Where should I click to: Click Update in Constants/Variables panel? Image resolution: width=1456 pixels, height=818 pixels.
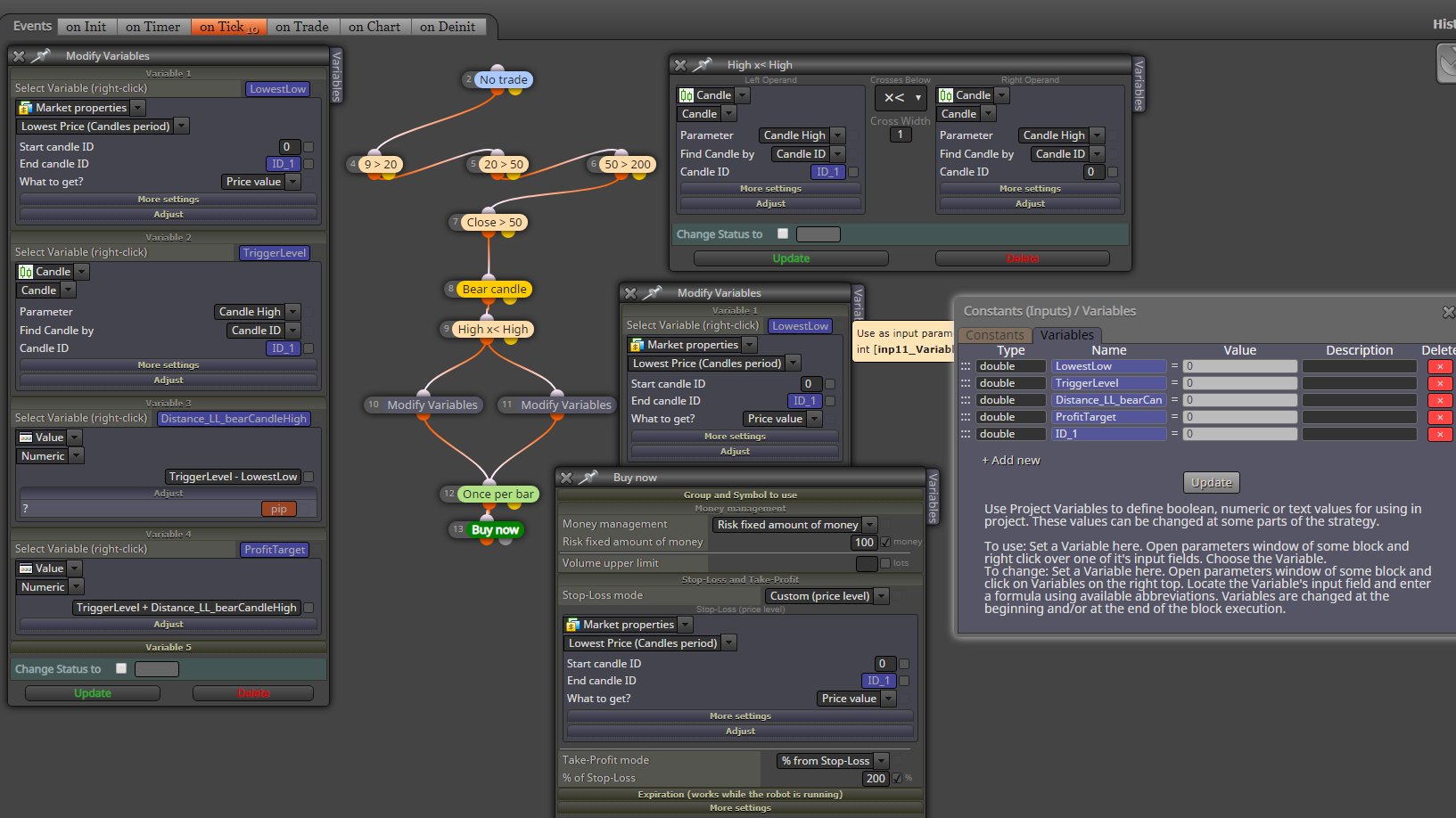tap(1212, 482)
